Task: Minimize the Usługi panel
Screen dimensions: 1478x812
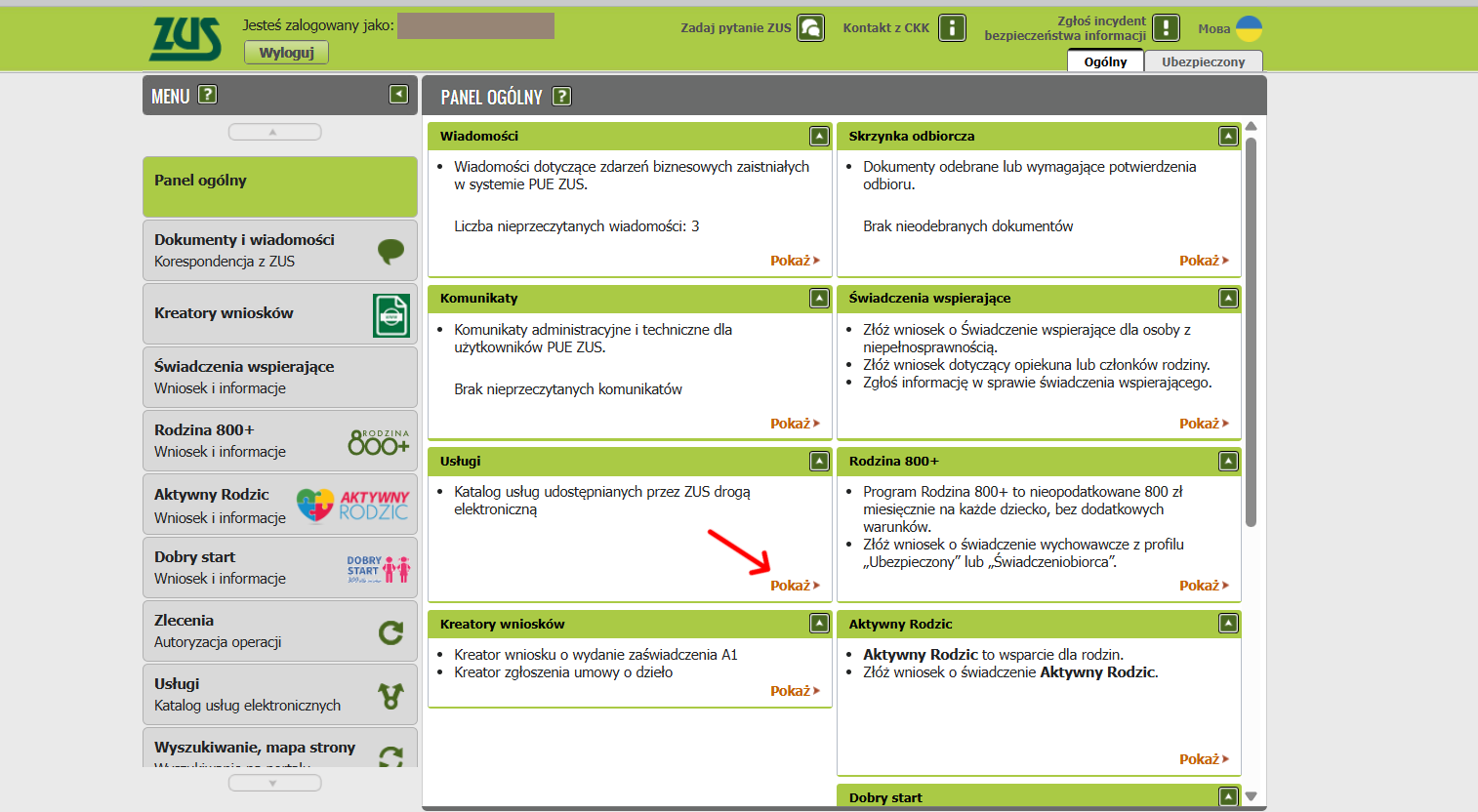Action: coord(819,462)
